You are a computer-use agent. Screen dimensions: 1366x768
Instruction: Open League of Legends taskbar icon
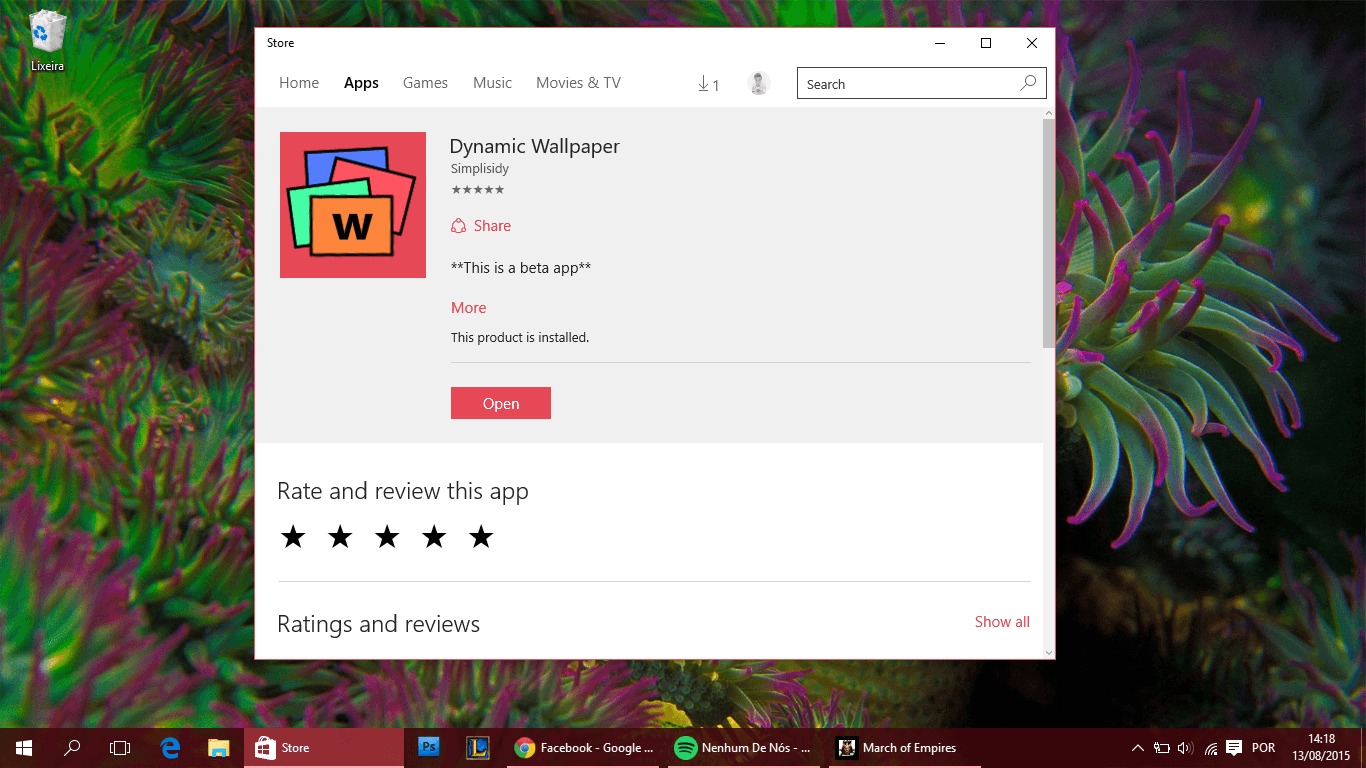477,748
